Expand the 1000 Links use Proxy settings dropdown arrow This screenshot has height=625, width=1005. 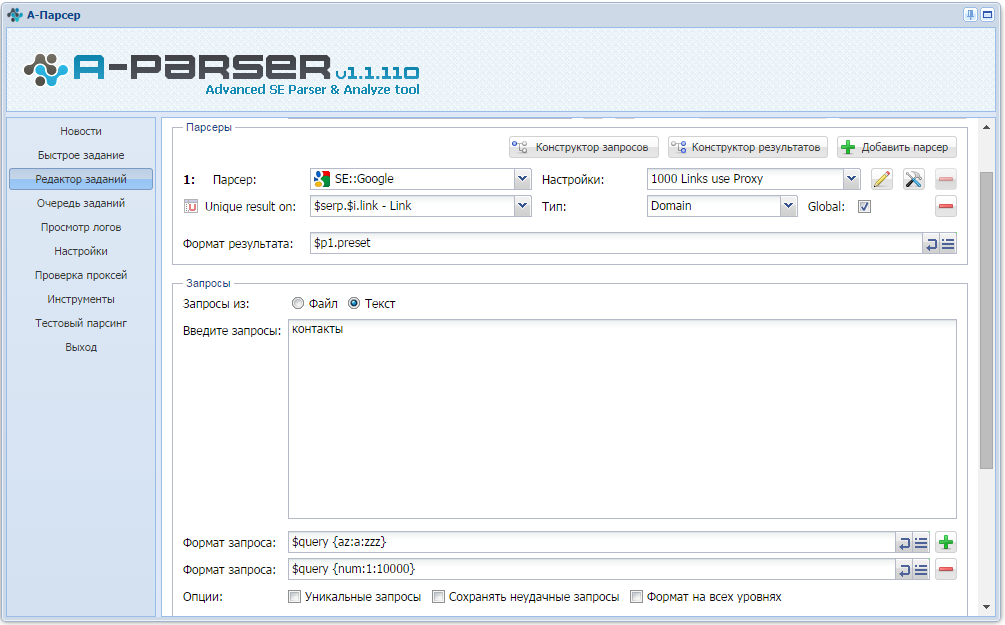coord(851,179)
